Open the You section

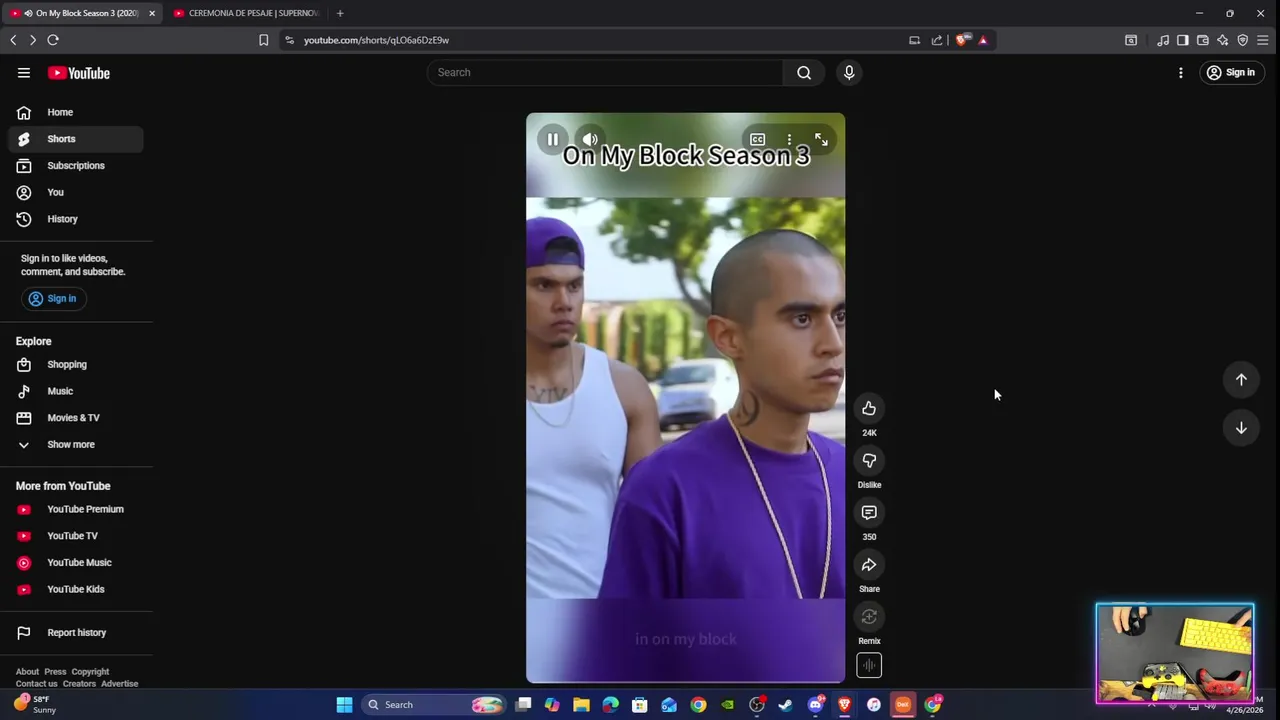[x=76, y=192]
